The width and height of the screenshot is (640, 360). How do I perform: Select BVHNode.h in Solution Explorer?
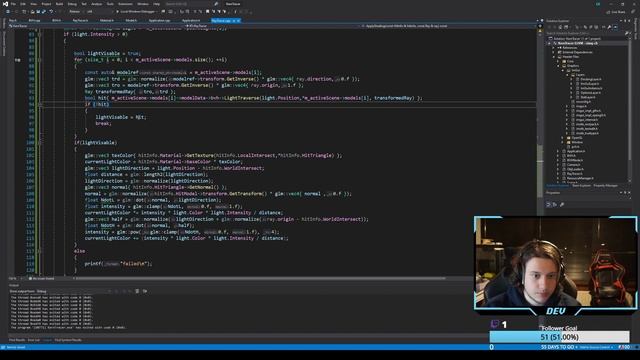pyautogui.click(x=575, y=160)
